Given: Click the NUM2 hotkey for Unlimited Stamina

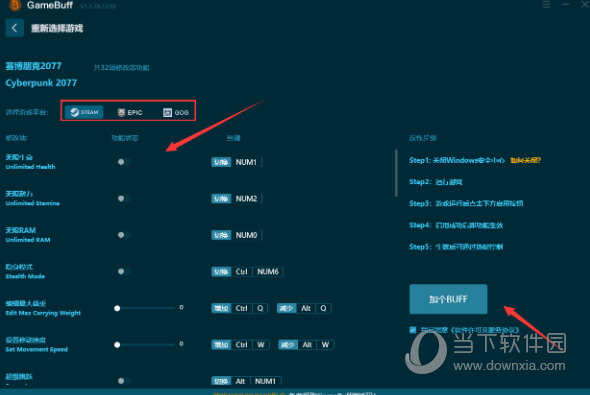Looking at the screenshot, I should tap(246, 199).
